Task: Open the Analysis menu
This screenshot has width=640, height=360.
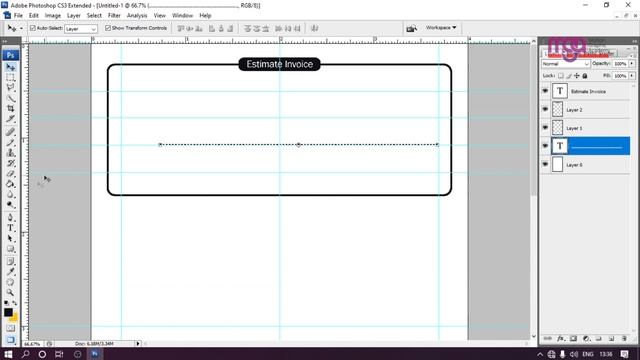Action: click(x=137, y=16)
